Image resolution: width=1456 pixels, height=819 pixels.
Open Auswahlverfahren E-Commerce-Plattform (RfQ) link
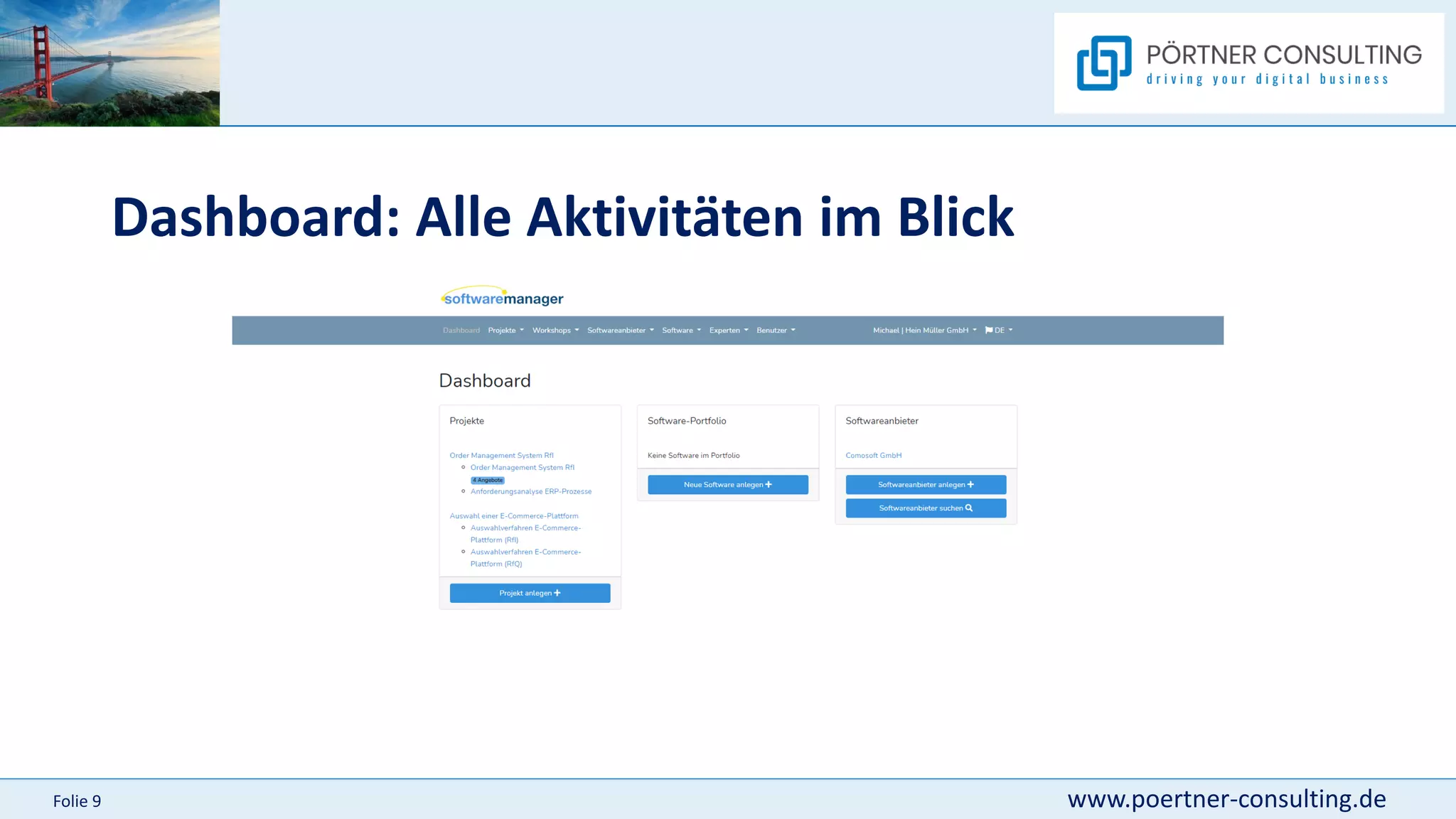point(525,558)
